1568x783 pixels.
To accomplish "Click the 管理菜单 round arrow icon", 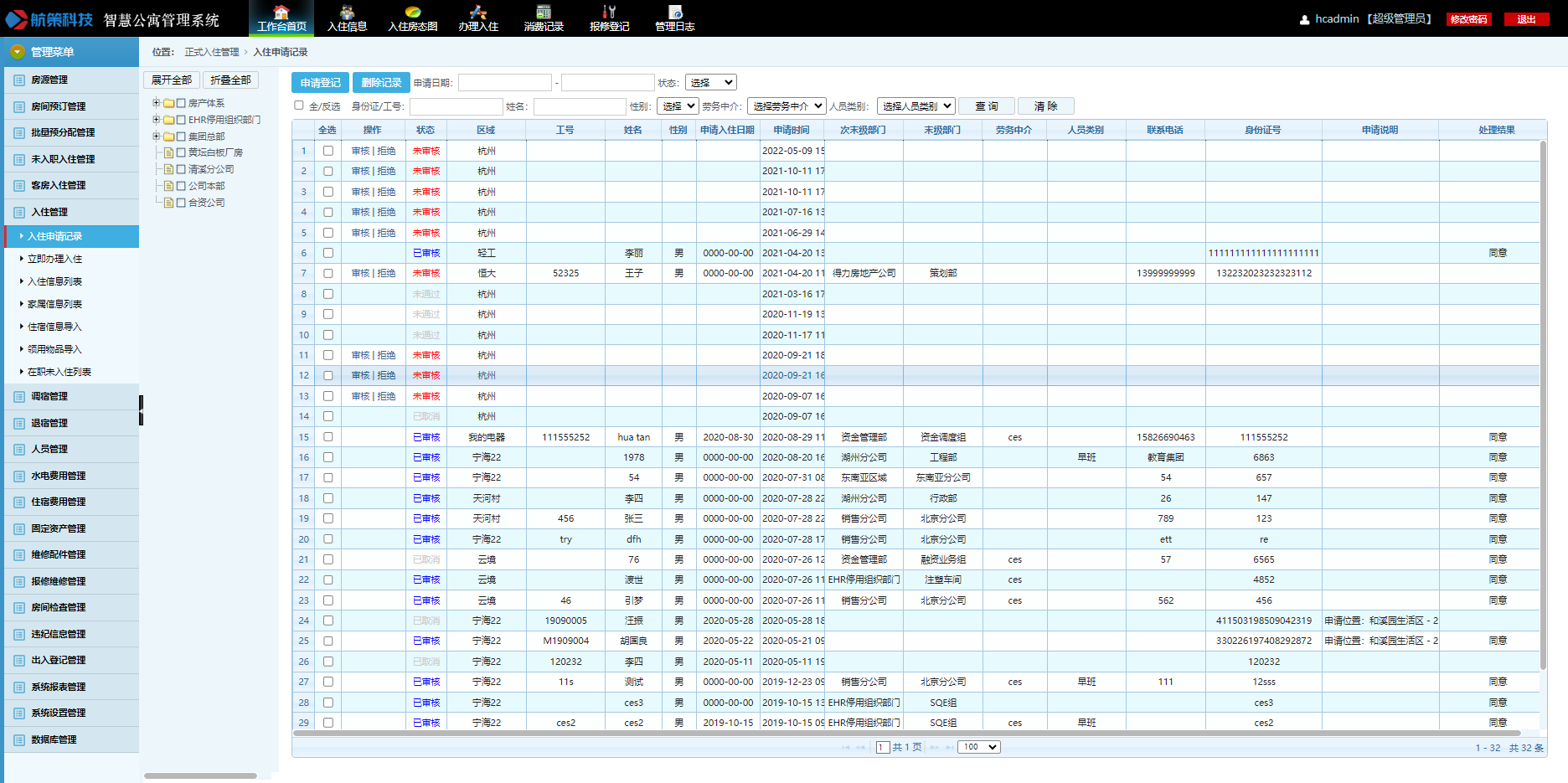I will tap(17, 52).
